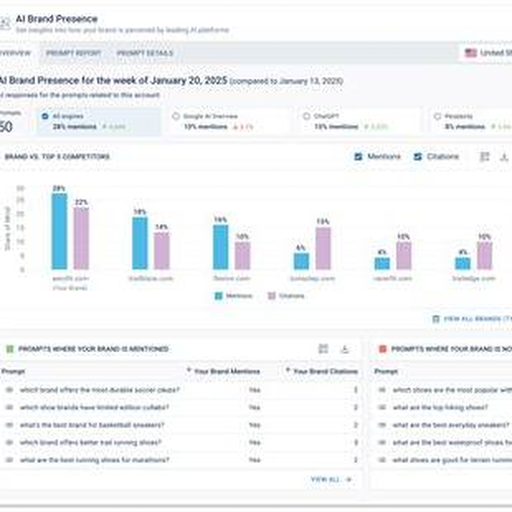
Task: Sort by Your Brand Mentions column arrow
Action: pos(189,370)
